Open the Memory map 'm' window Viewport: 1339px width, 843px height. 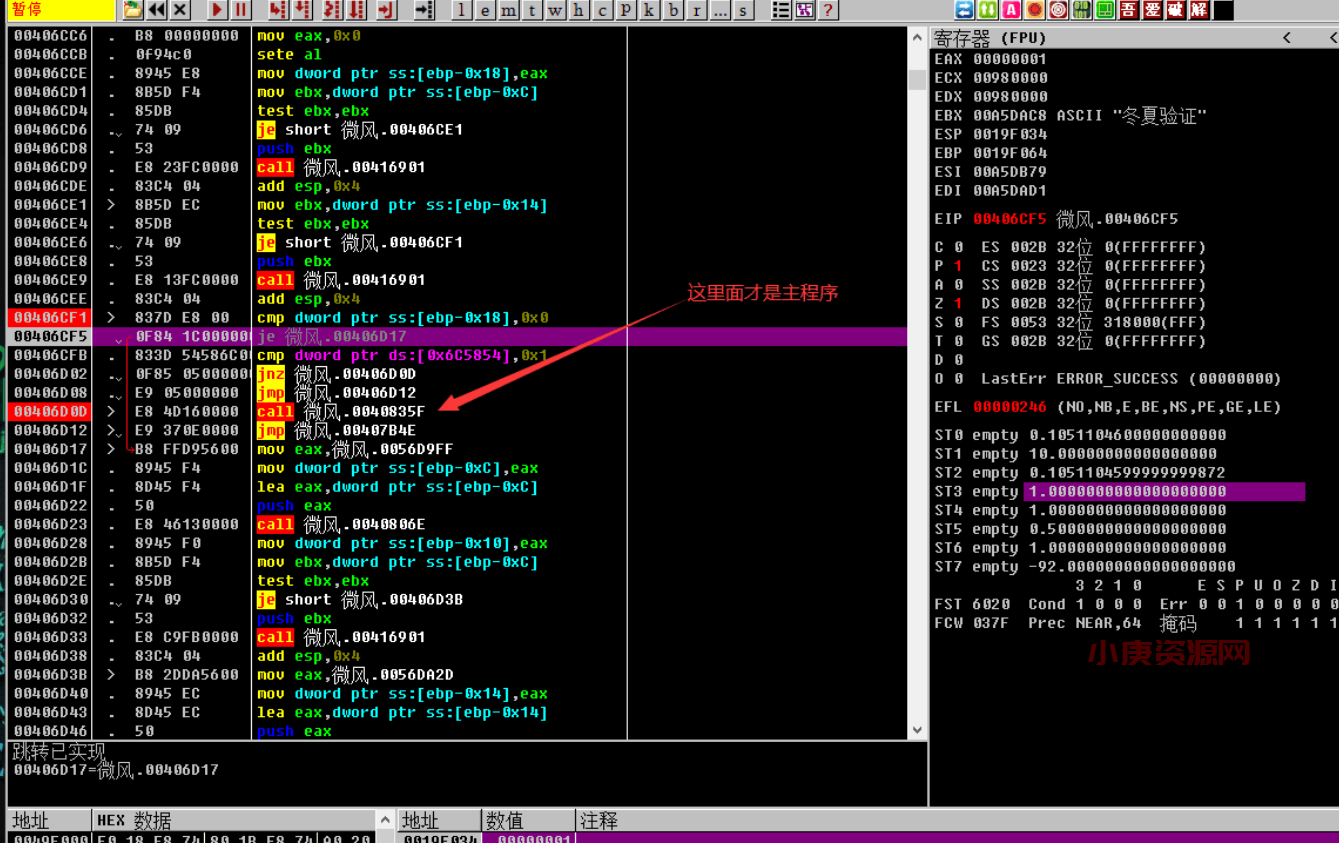pos(509,10)
